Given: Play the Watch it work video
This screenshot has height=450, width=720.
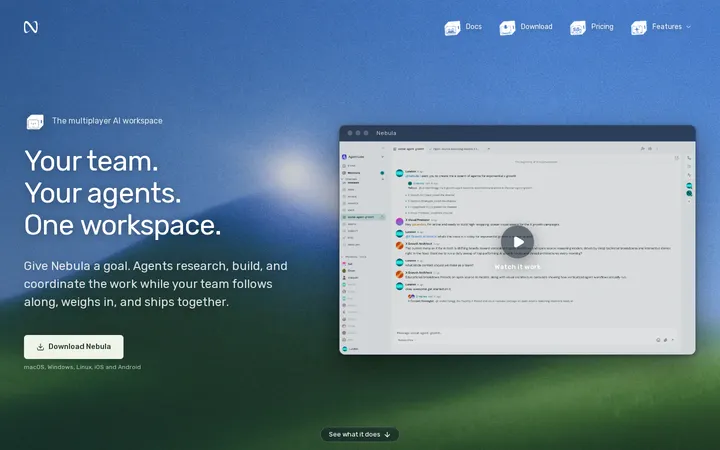Looking at the screenshot, I should pyautogui.click(x=518, y=242).
